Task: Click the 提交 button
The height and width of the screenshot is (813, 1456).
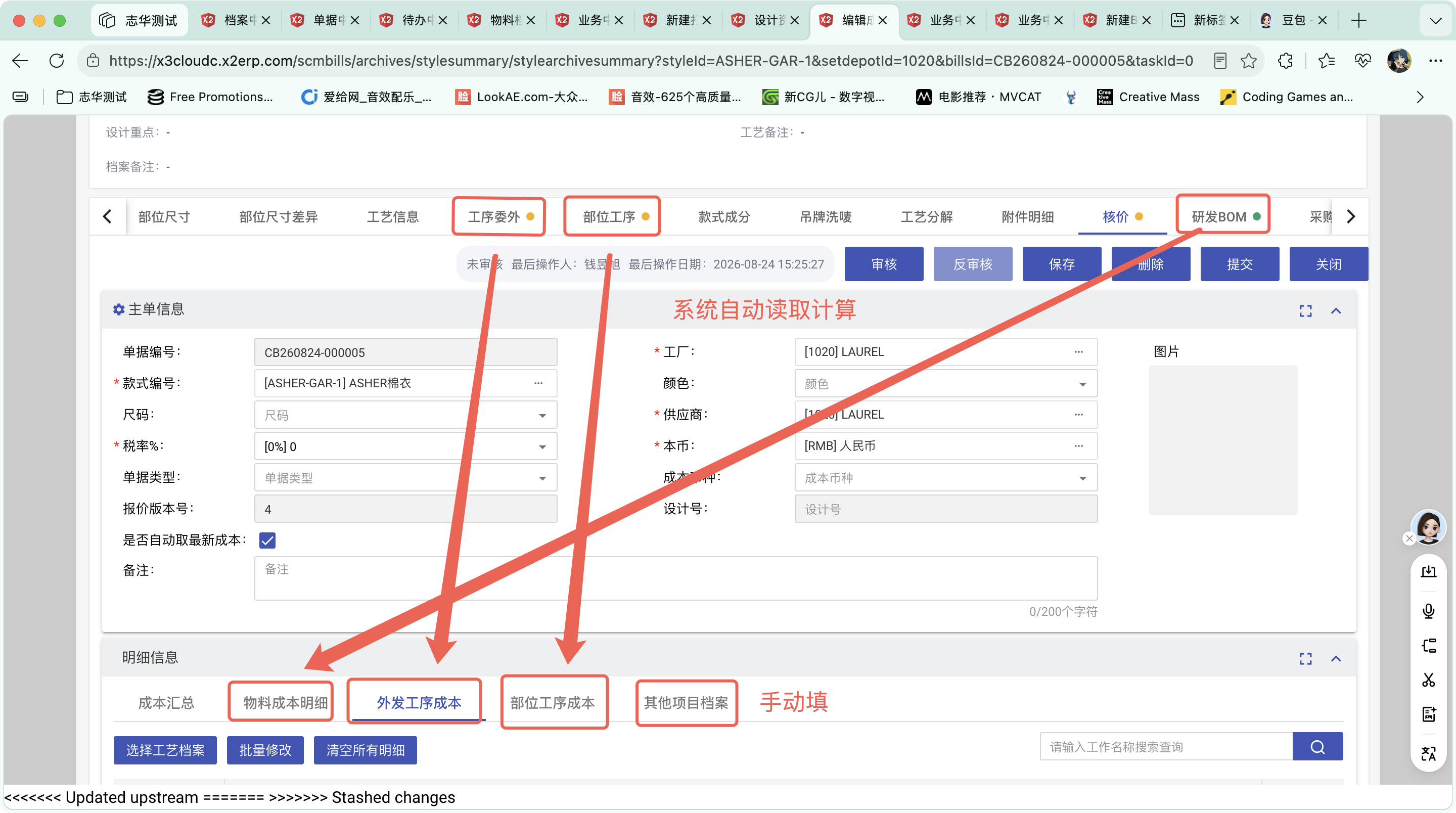Action: click(x=1240, y=264)
